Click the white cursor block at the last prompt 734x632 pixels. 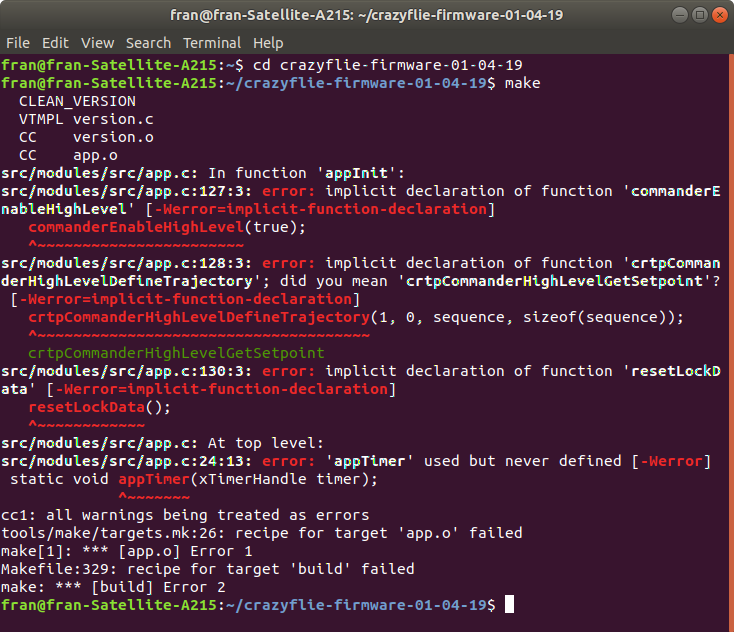pyautogui.click(x=509, y=604)
